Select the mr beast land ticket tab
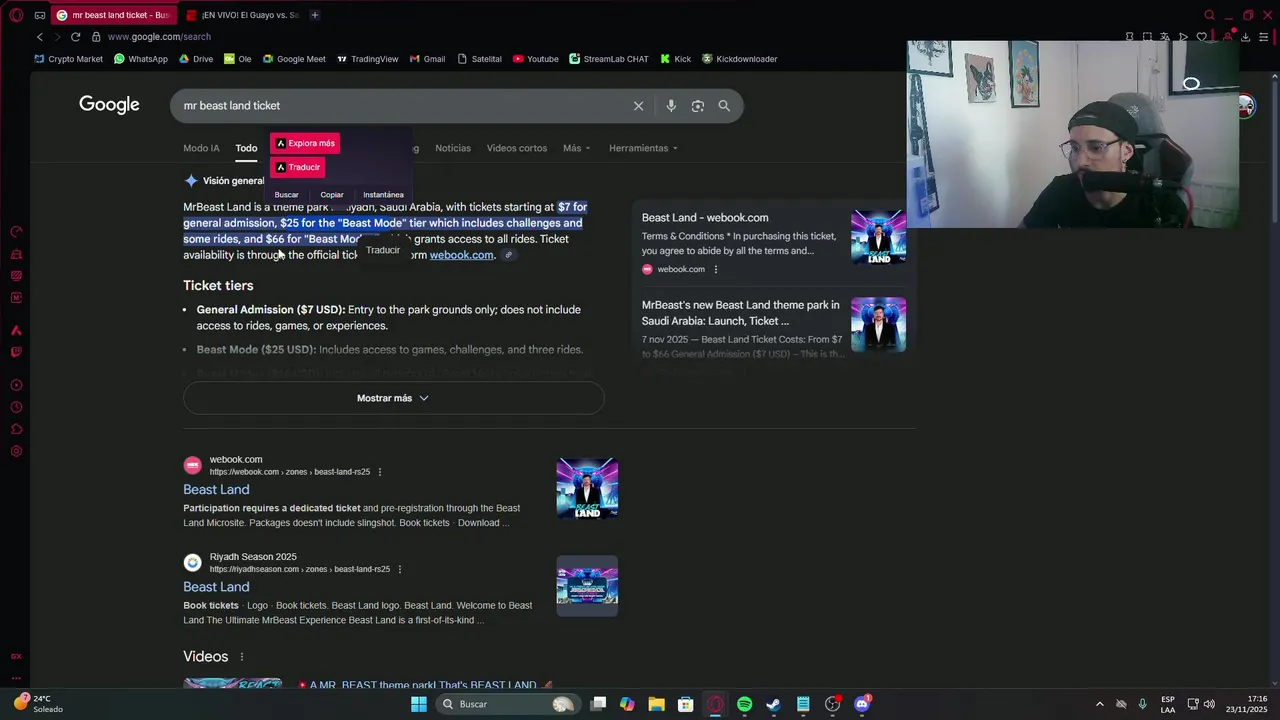1280x720 pixels. click(x=112, y=15)
